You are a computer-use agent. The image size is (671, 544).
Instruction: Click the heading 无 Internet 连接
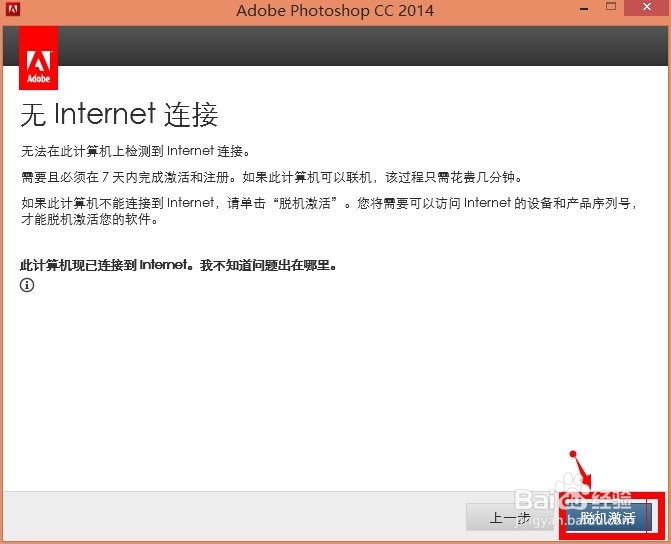pos(119,115)
